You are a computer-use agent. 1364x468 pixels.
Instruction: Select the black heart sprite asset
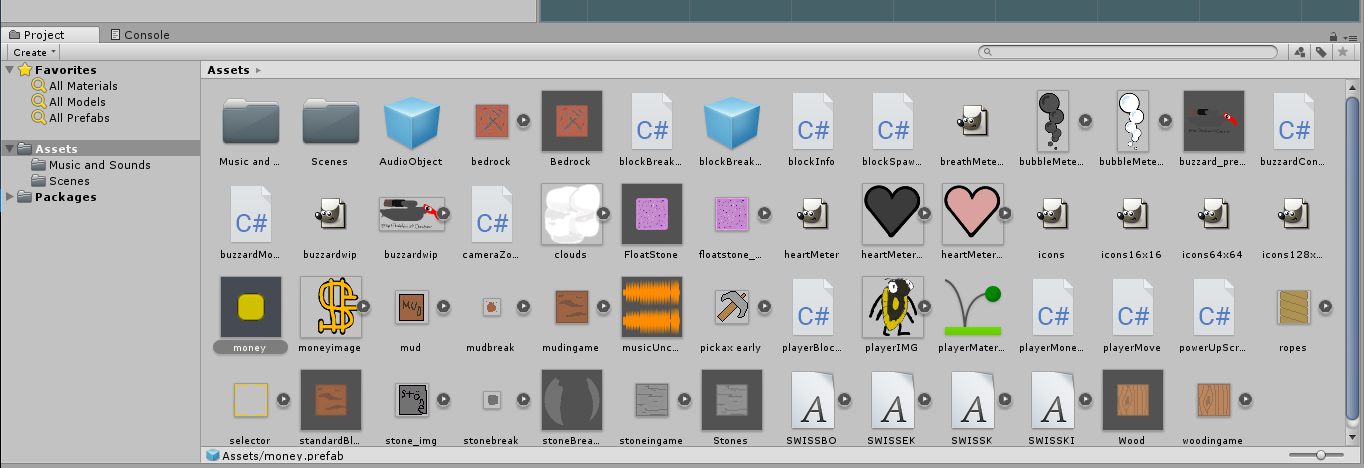pos(892,214)
